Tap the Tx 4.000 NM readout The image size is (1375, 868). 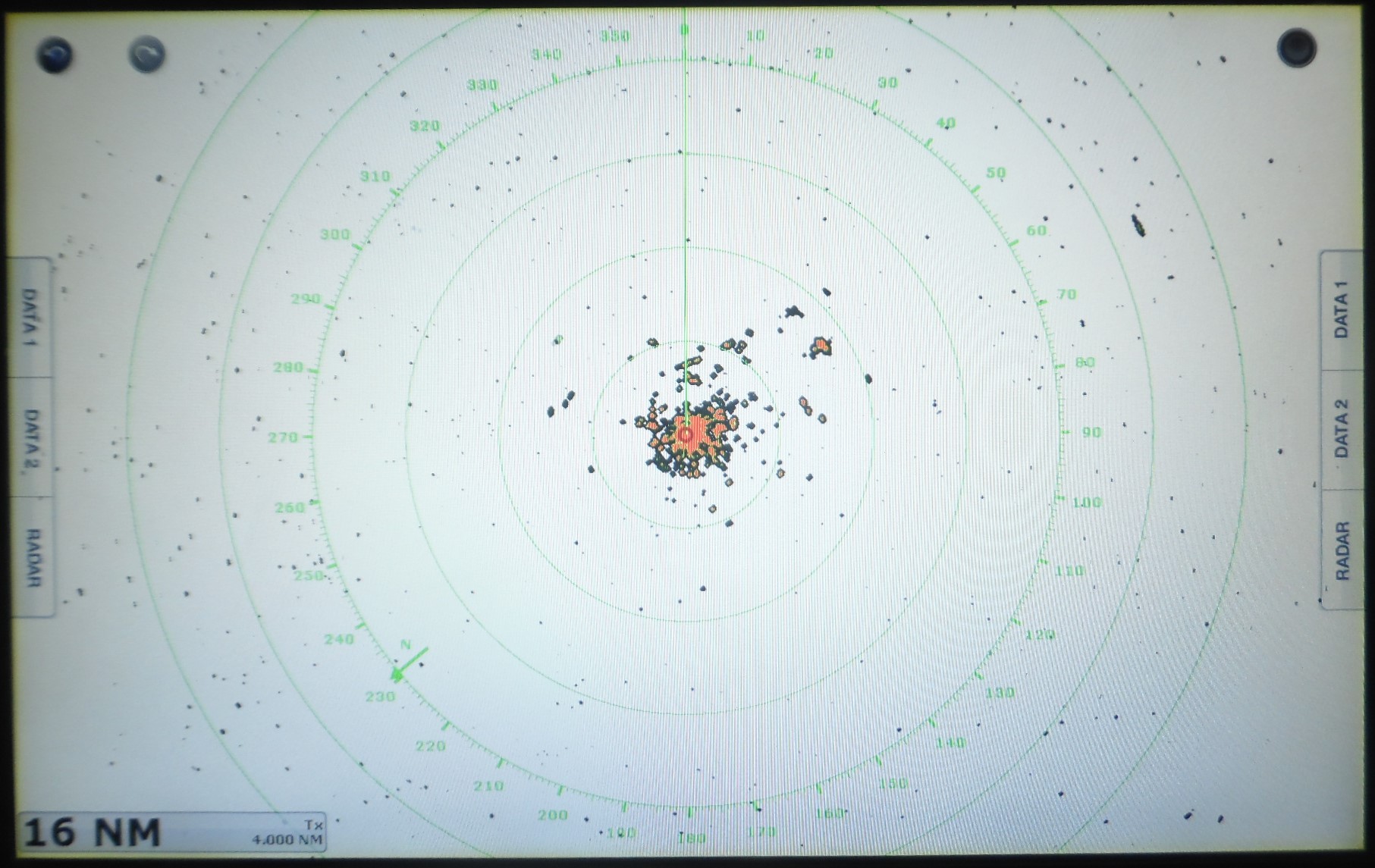pos(288,833)
